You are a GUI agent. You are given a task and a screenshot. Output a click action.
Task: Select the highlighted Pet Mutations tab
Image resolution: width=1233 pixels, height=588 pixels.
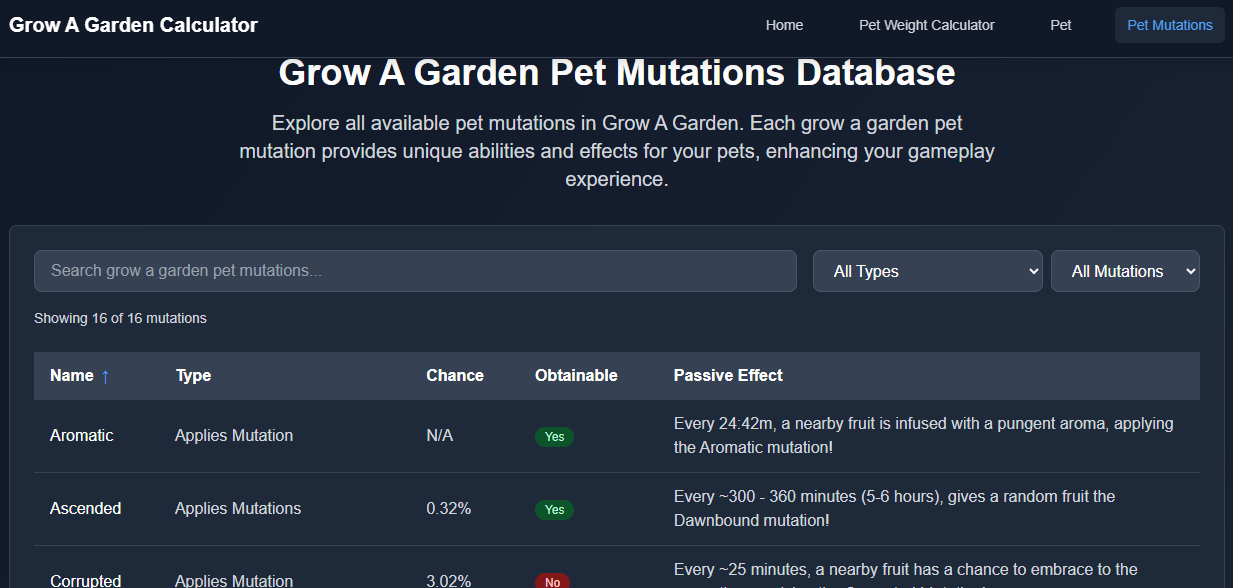(1169, 24)
